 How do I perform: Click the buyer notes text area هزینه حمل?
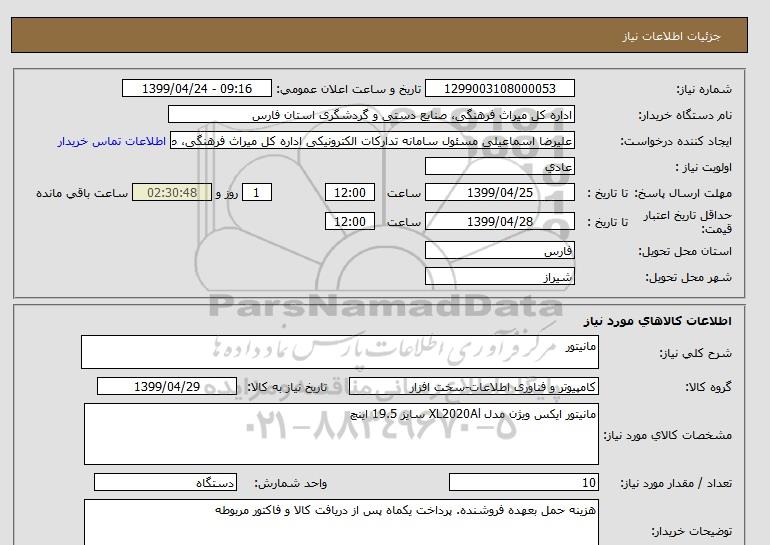click(341, 522)
